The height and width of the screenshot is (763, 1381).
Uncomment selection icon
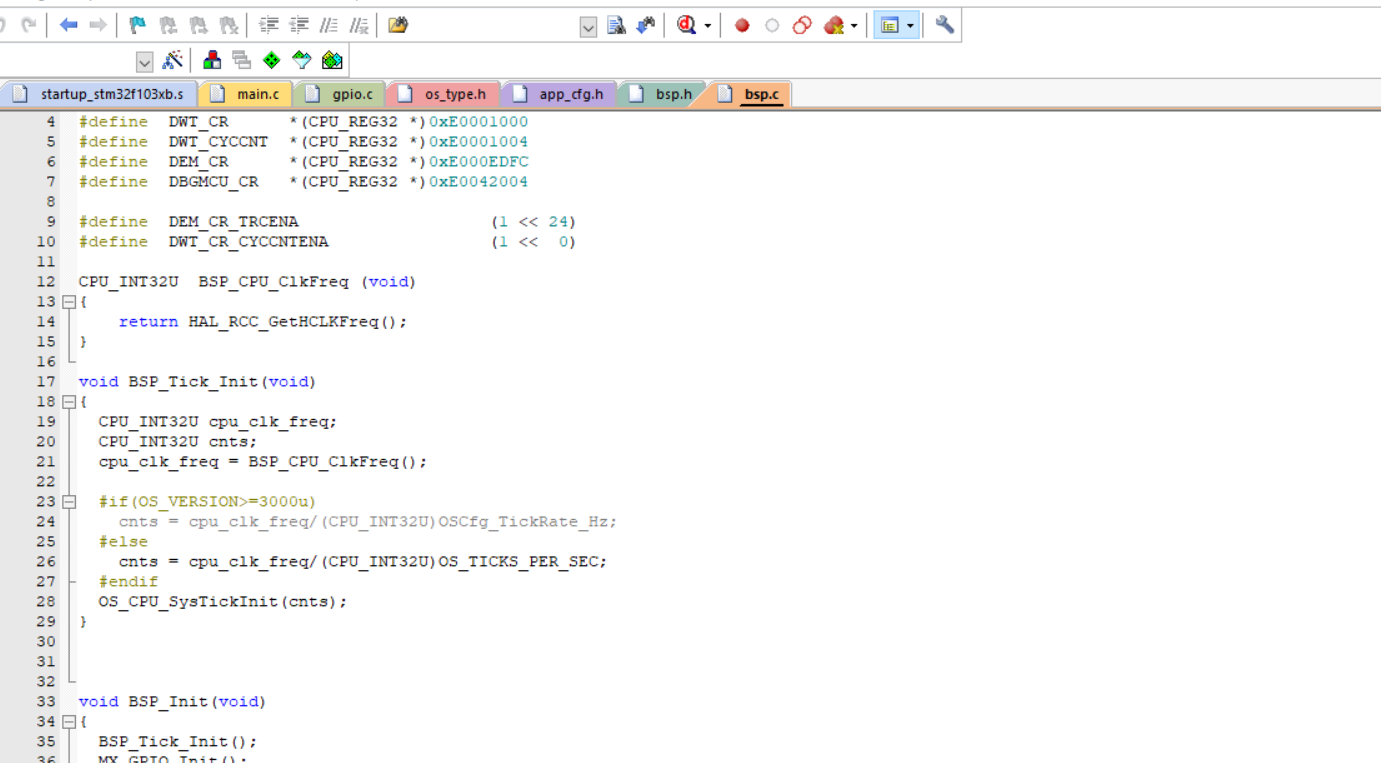(358, 25)
